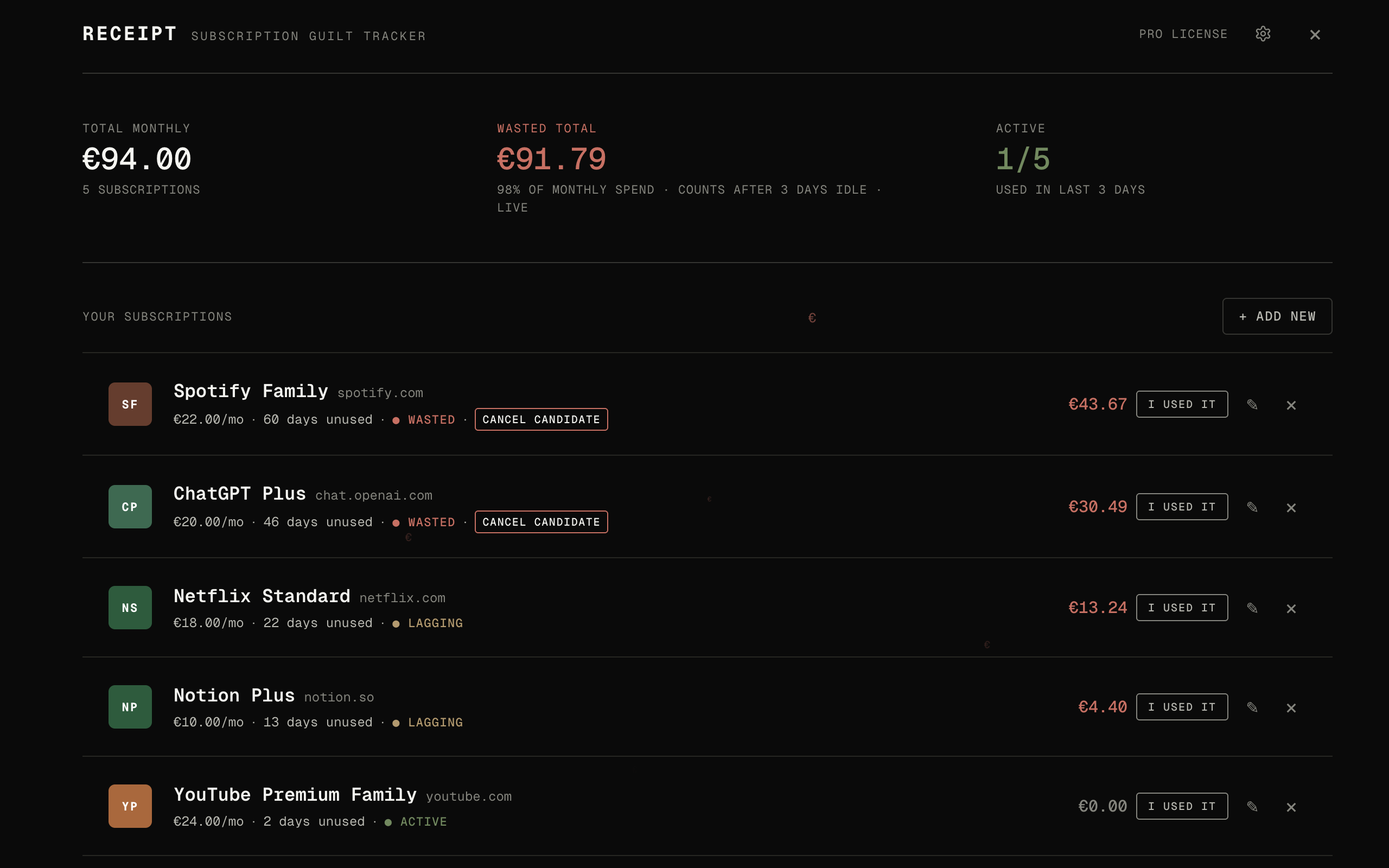Click Spotify's Cancel Candidate badge
The image size is (1389, 868).
pos(541,420)
